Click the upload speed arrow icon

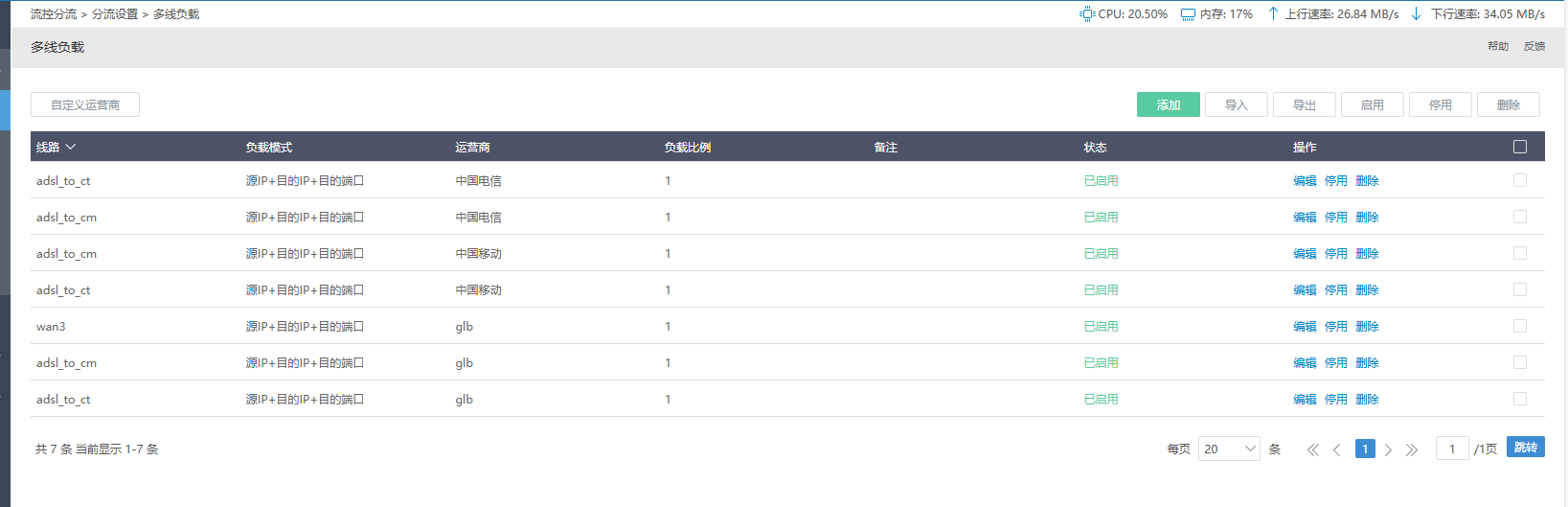1273,14
